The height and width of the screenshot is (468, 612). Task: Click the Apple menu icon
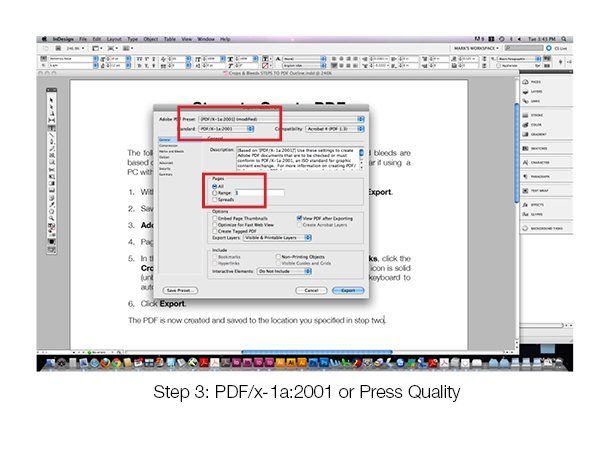pyautogui.click(x=44, y=39)
